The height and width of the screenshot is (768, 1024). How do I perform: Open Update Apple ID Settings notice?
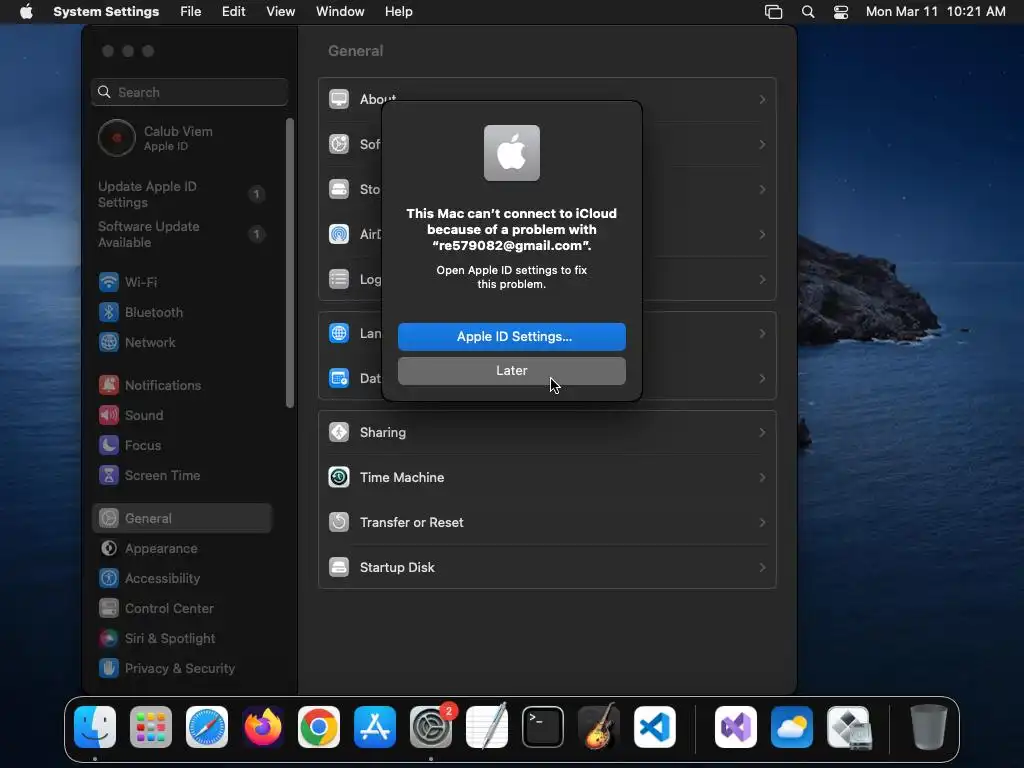(182, 194)
